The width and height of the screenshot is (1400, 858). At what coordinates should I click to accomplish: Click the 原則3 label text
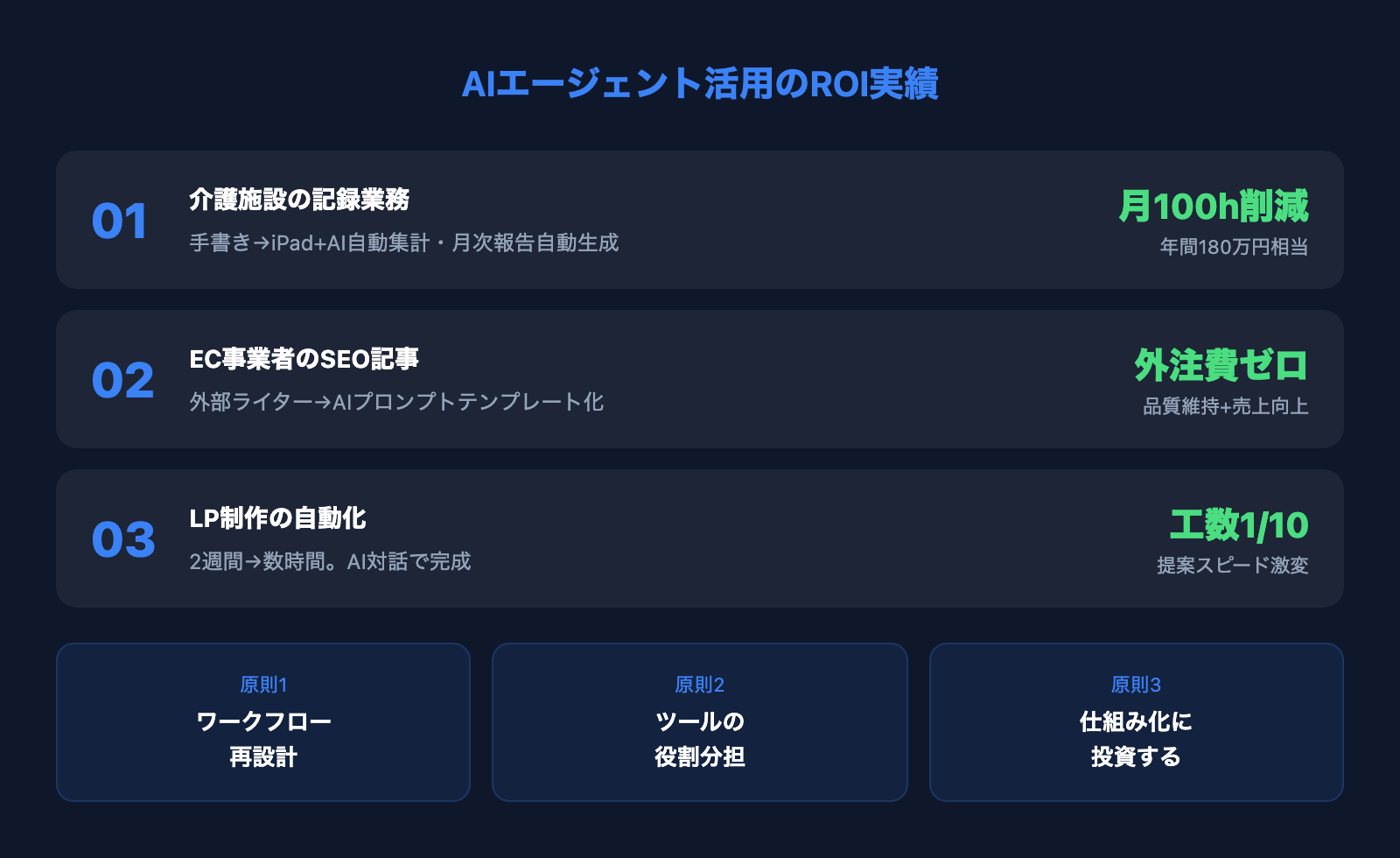[x=1136, y=685]
